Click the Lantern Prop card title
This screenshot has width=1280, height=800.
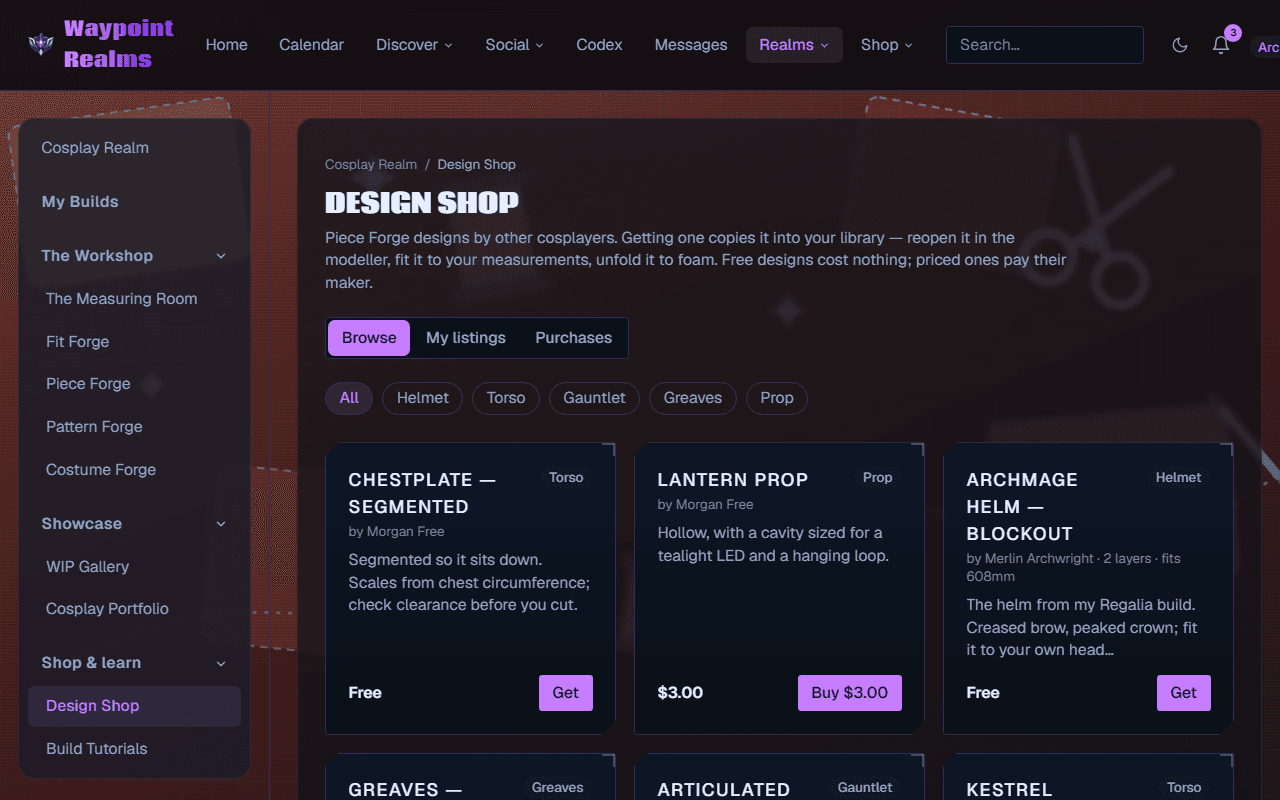(733, 480)
